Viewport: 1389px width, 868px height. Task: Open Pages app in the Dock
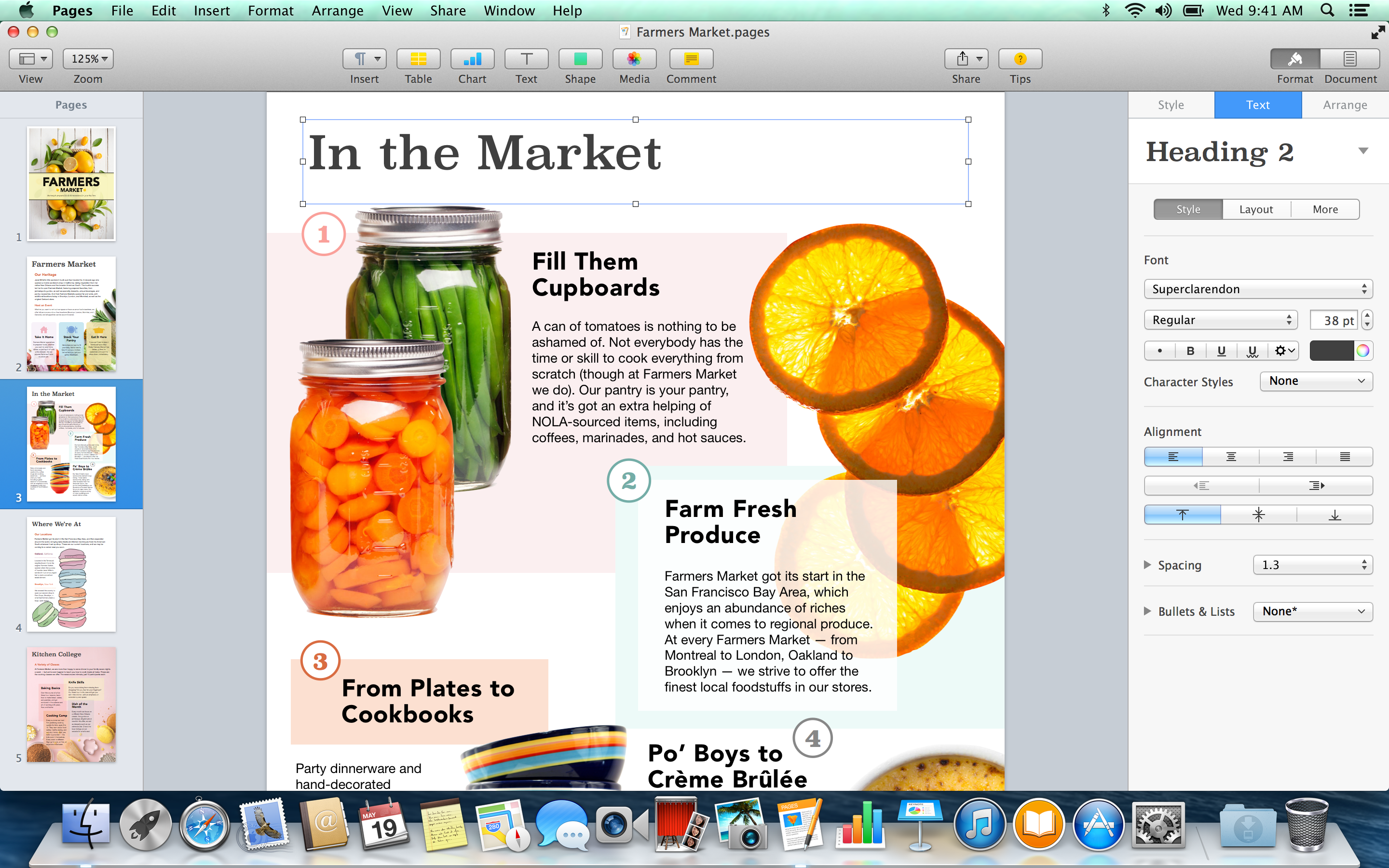pos(800,826)
